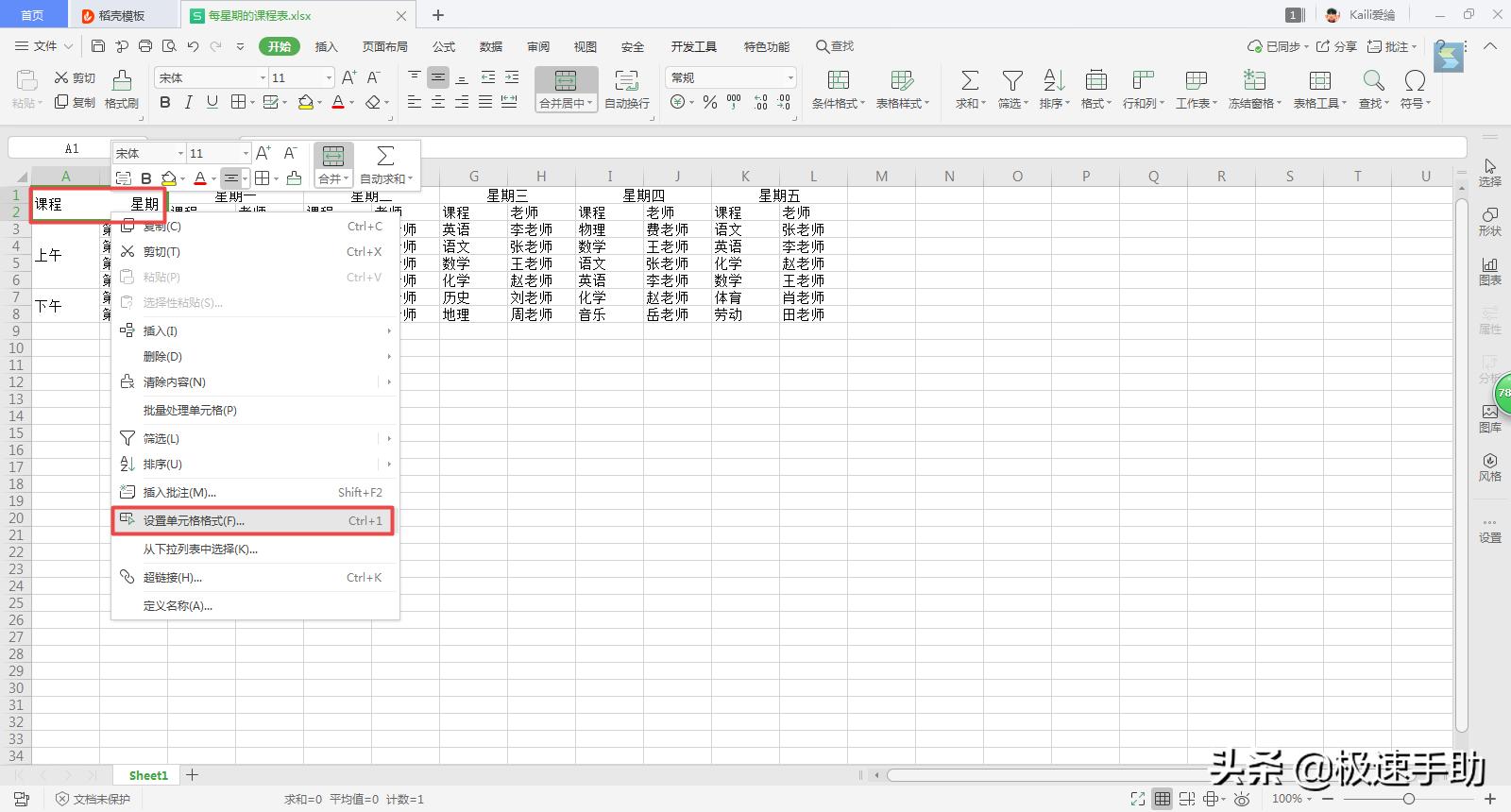
Task: Choose 插入批注(M)... from the context menu
Action: click(254, 493)
